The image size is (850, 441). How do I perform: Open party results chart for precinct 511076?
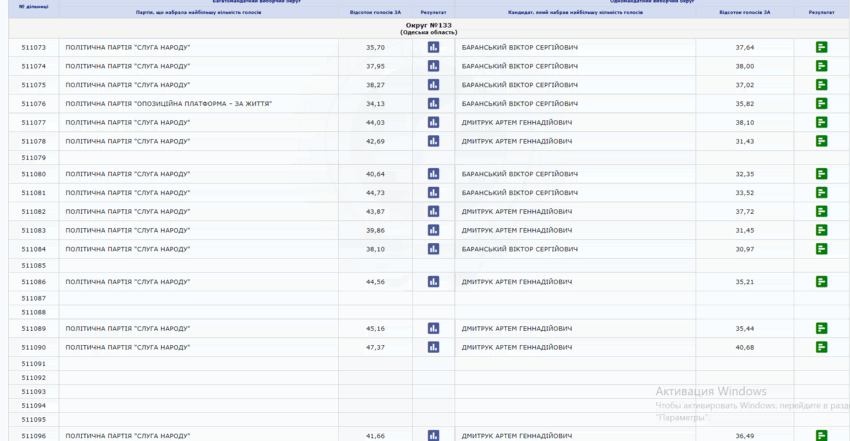point(433,103)
